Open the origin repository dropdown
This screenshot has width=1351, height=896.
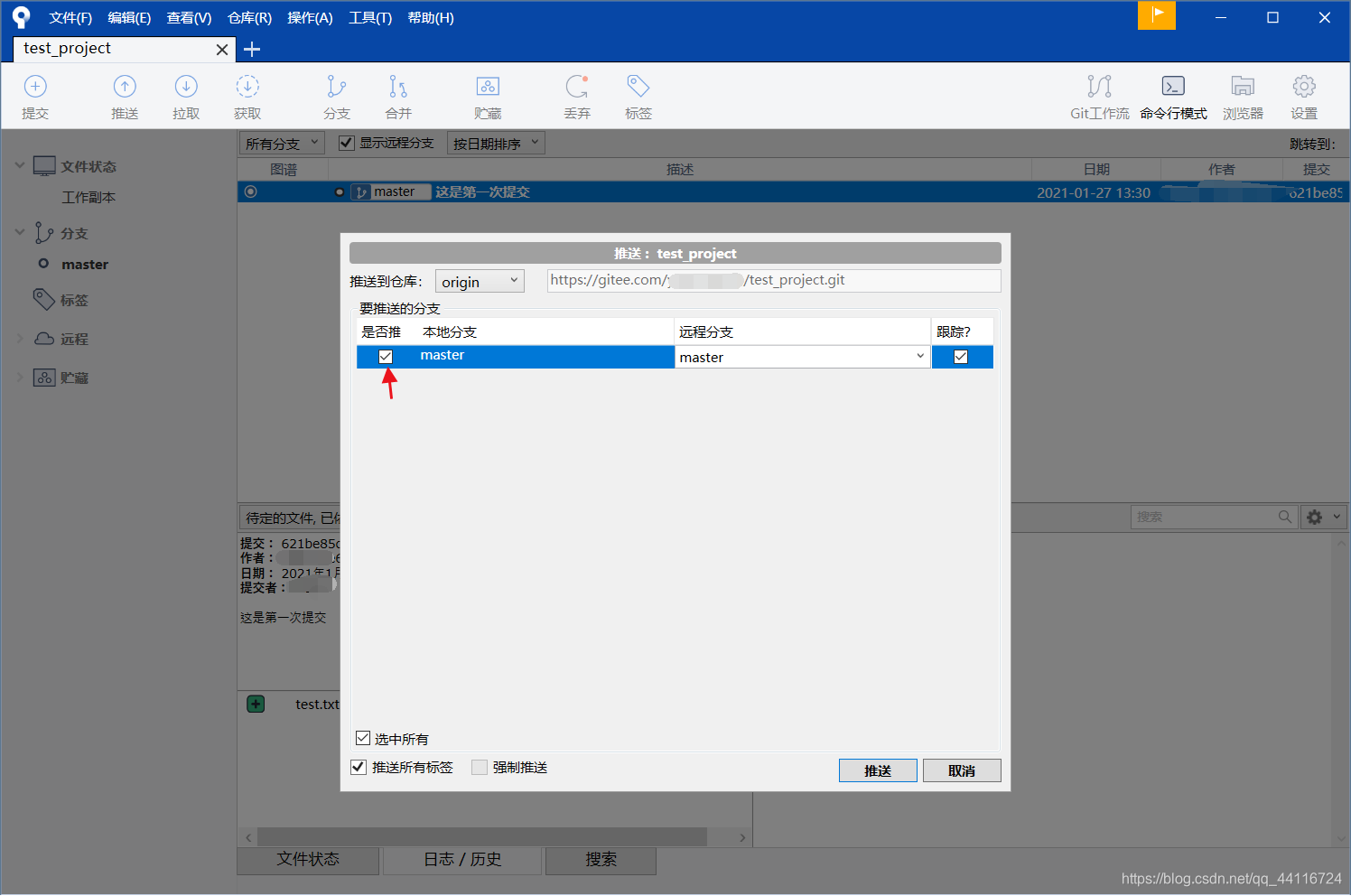coord(480,281)
